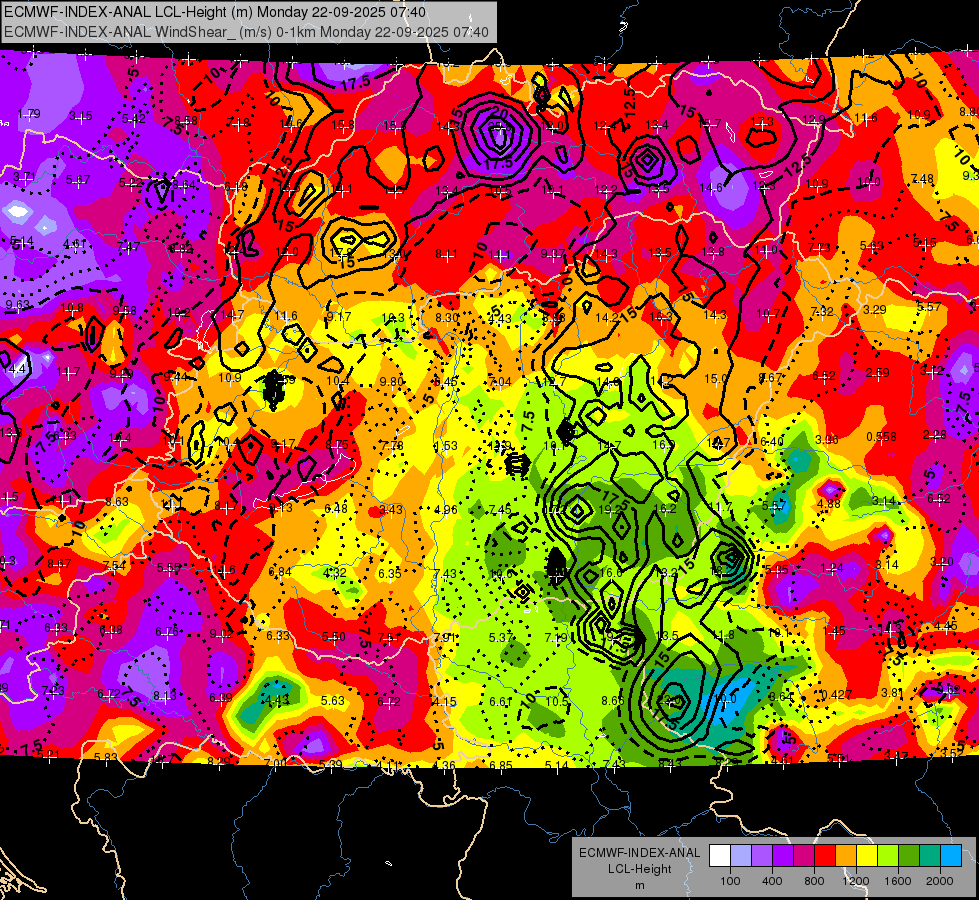Click the wind shear value 17.3
Viewport: 979px width, 900px height.
click(762, 122)
